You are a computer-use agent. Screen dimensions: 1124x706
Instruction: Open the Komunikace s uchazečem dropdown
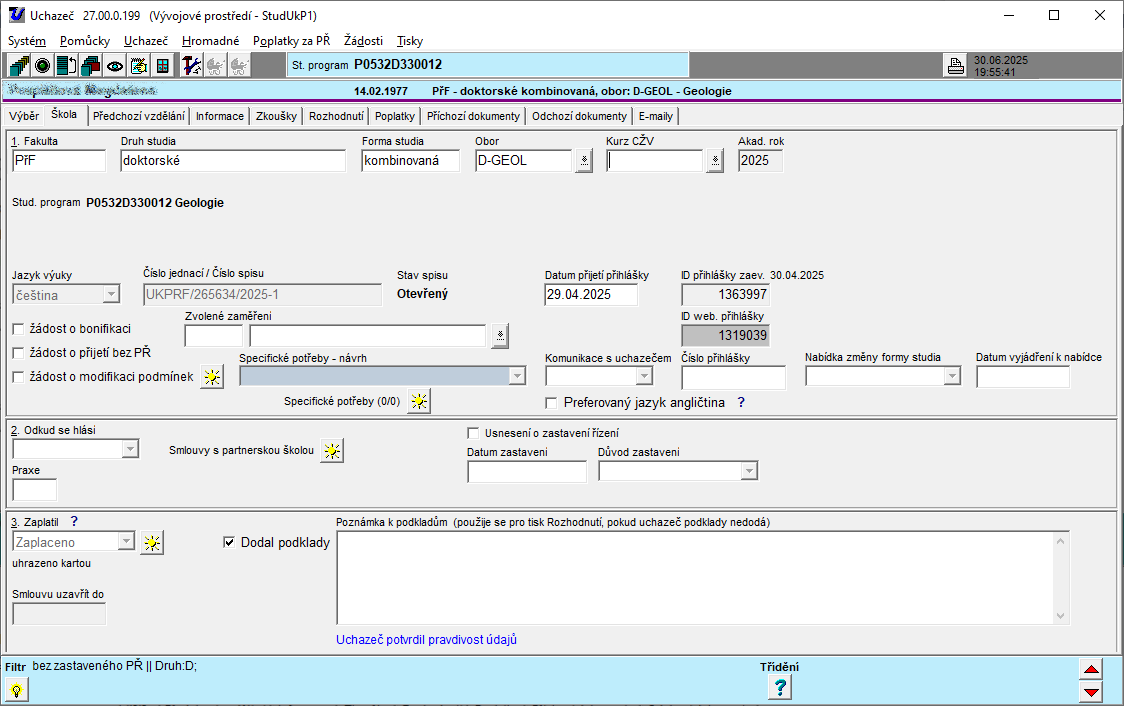tap(644, 376)
